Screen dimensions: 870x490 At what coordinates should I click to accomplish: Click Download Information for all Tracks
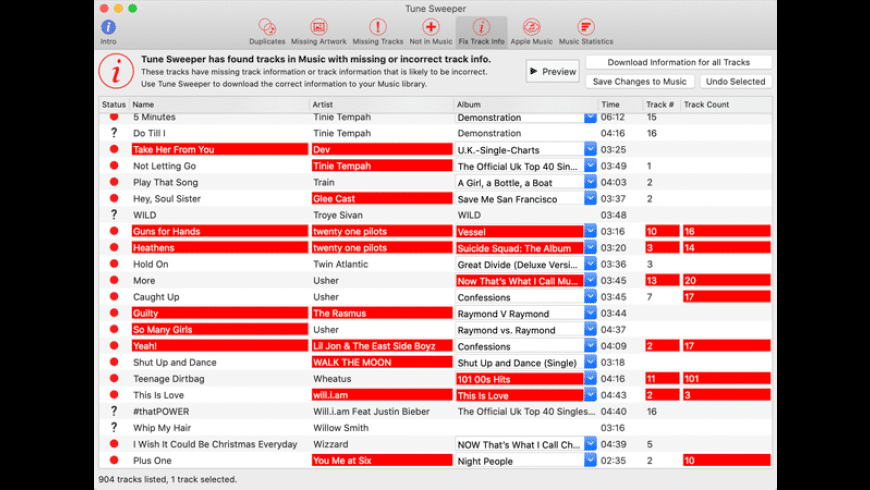point(679,62)
